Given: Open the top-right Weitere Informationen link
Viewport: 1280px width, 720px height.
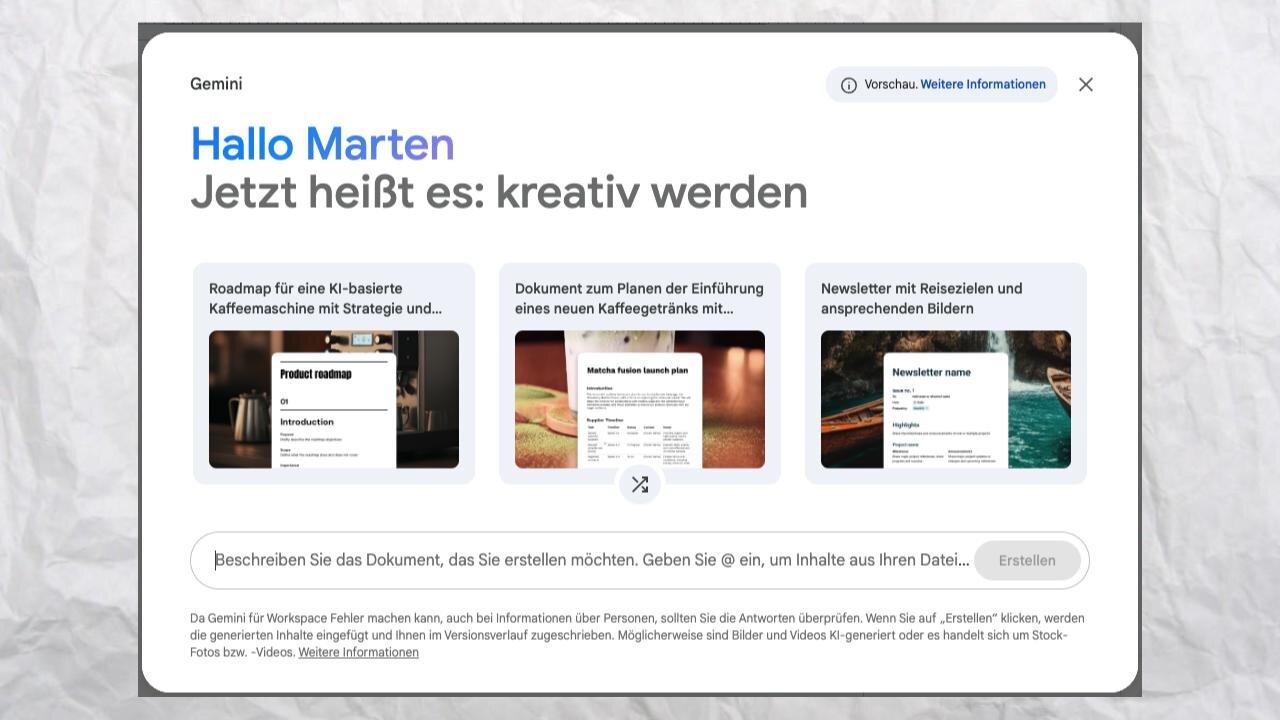Looking at the screenshot, I should tap(983, 85).
